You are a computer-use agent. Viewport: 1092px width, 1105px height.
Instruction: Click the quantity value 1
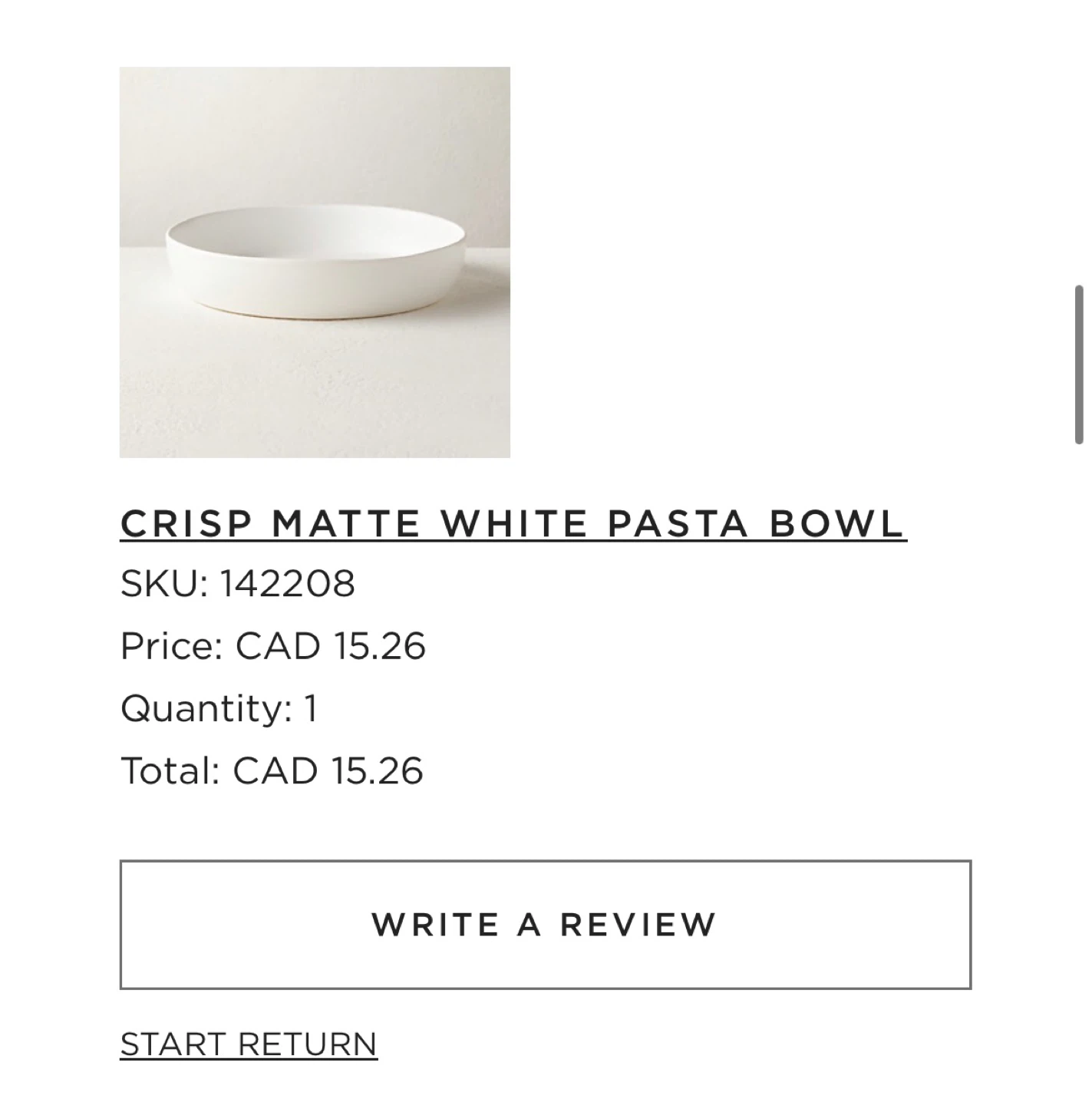311,708
